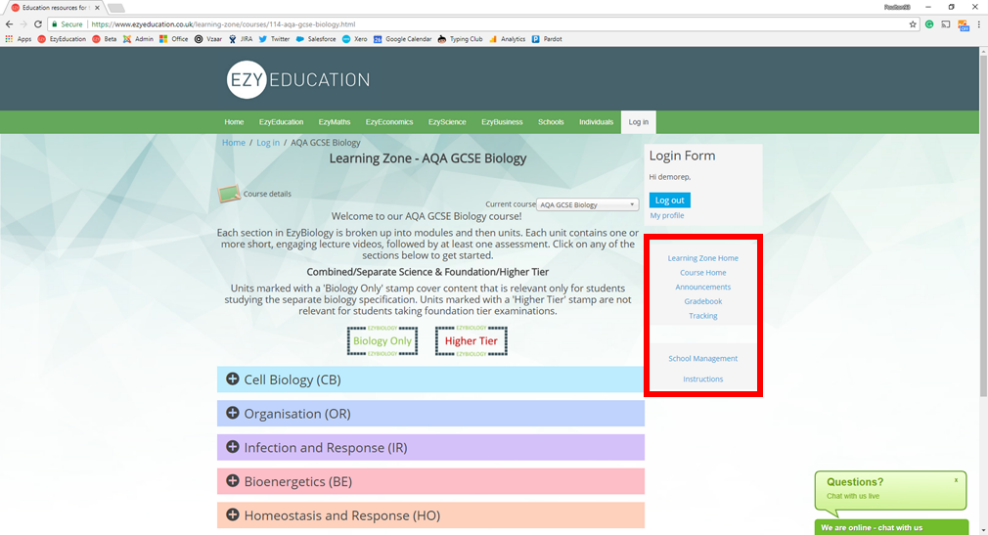Open the EzyBusiness nav menu item

[502, 122]
